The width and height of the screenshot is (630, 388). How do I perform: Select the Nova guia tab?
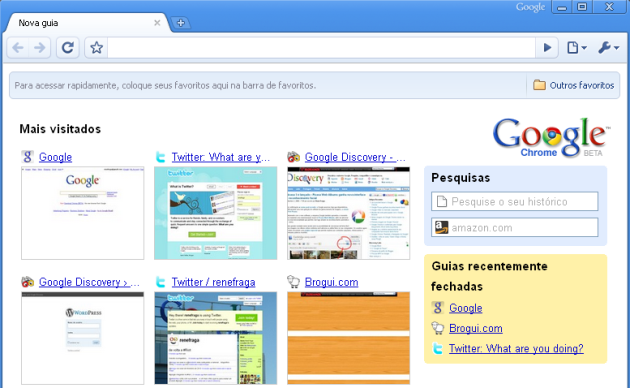pyautogui.click(x=86, y=23)
